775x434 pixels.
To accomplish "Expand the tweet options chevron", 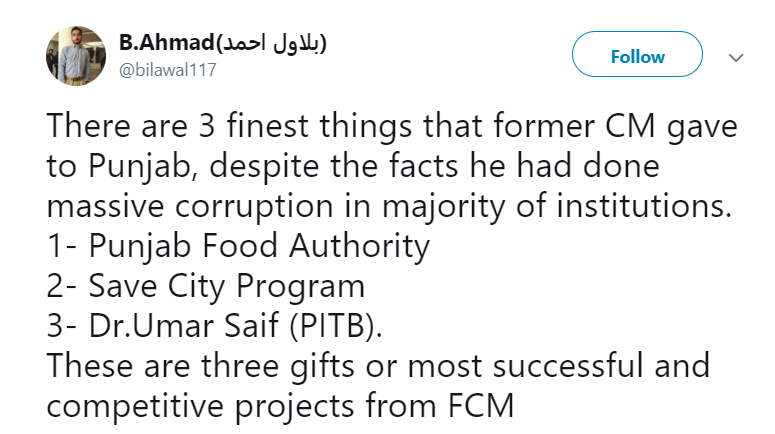I will click(x=736, y=57).
